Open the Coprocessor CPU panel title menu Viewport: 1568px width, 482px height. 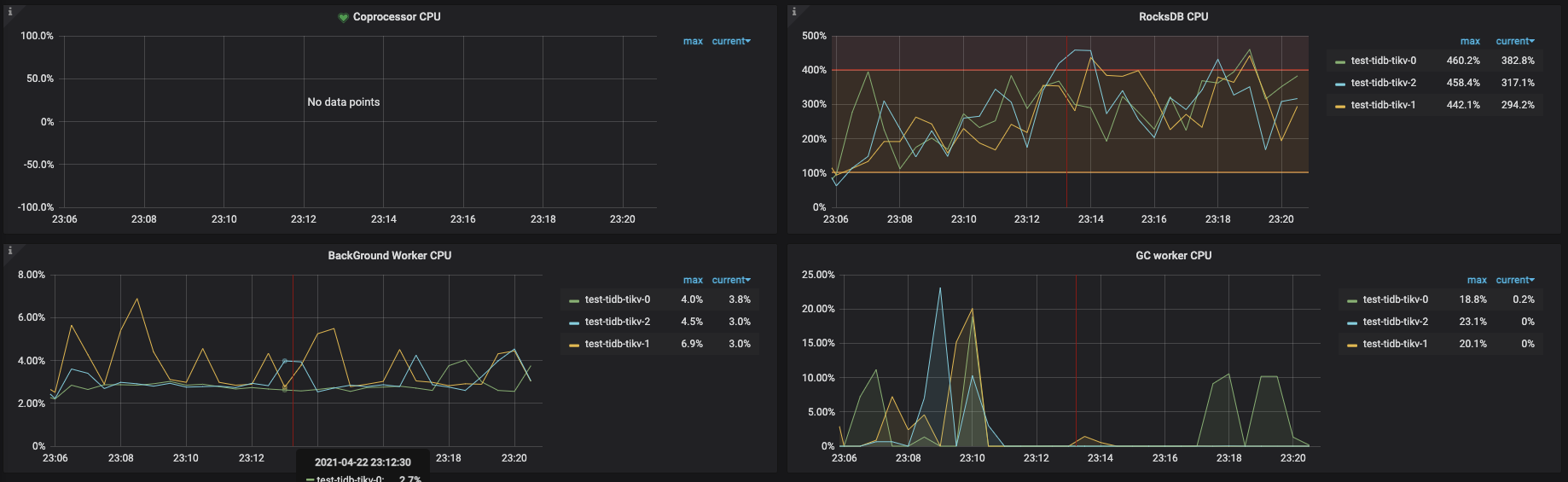pyautogui.click(x=397, y=17)
